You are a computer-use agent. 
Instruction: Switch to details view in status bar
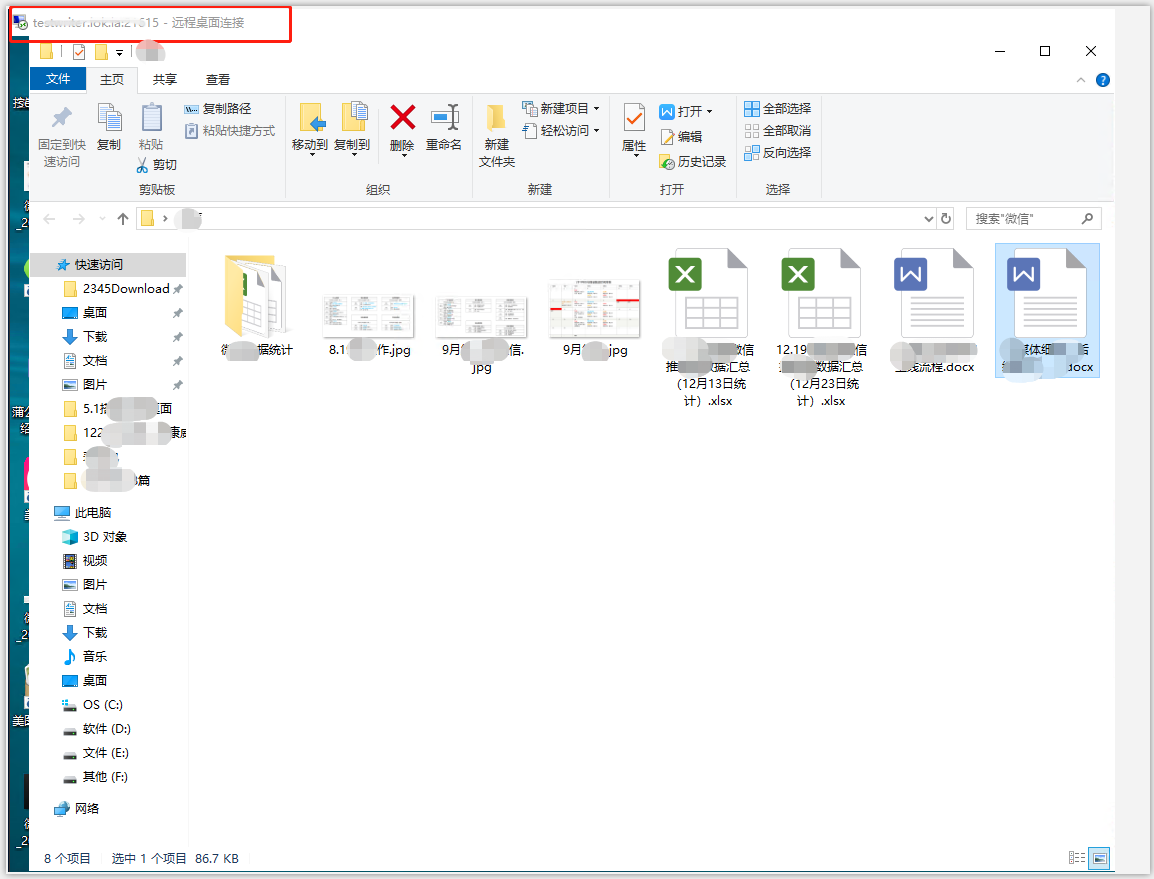(1077, 858)
